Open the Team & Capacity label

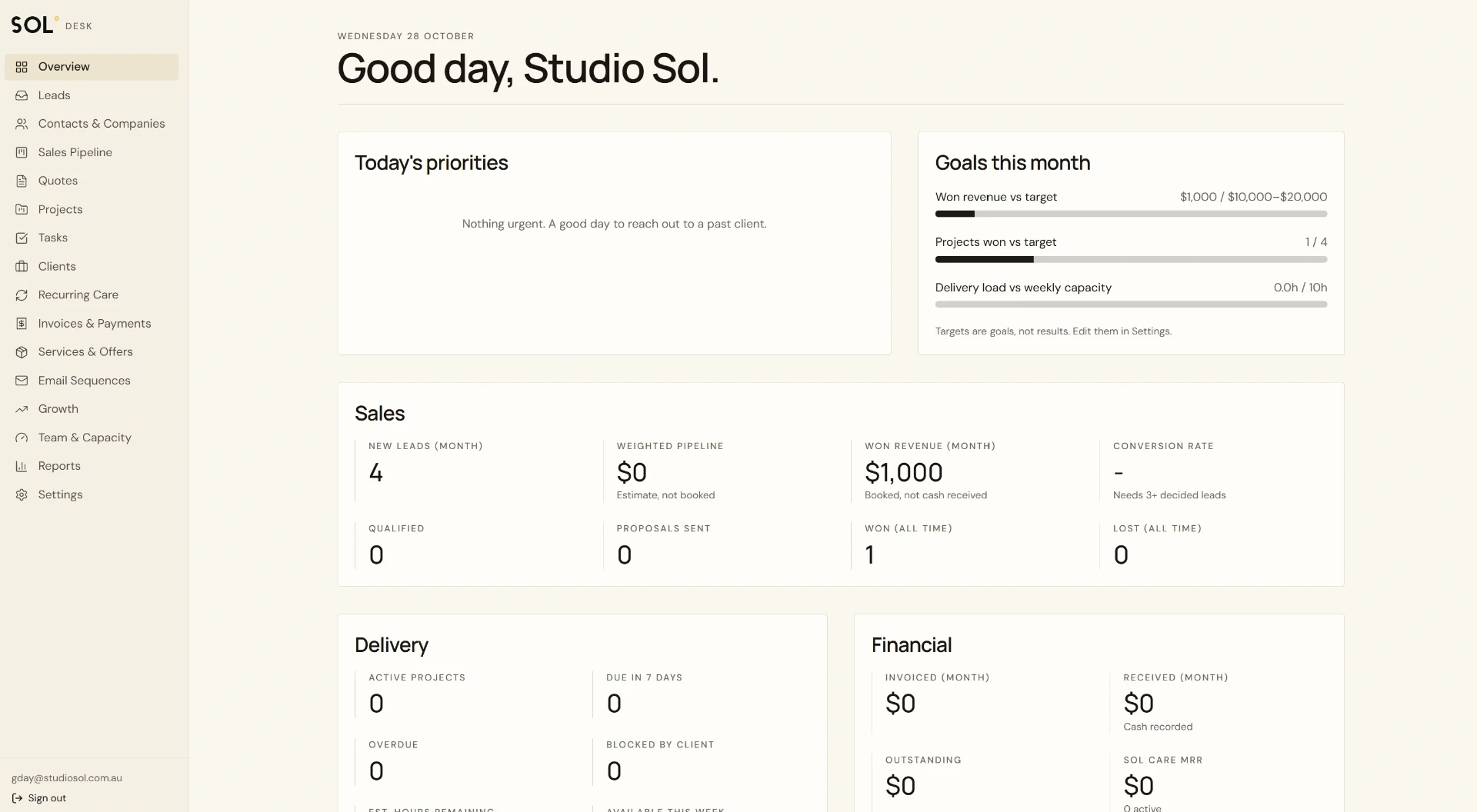(85, 438)
